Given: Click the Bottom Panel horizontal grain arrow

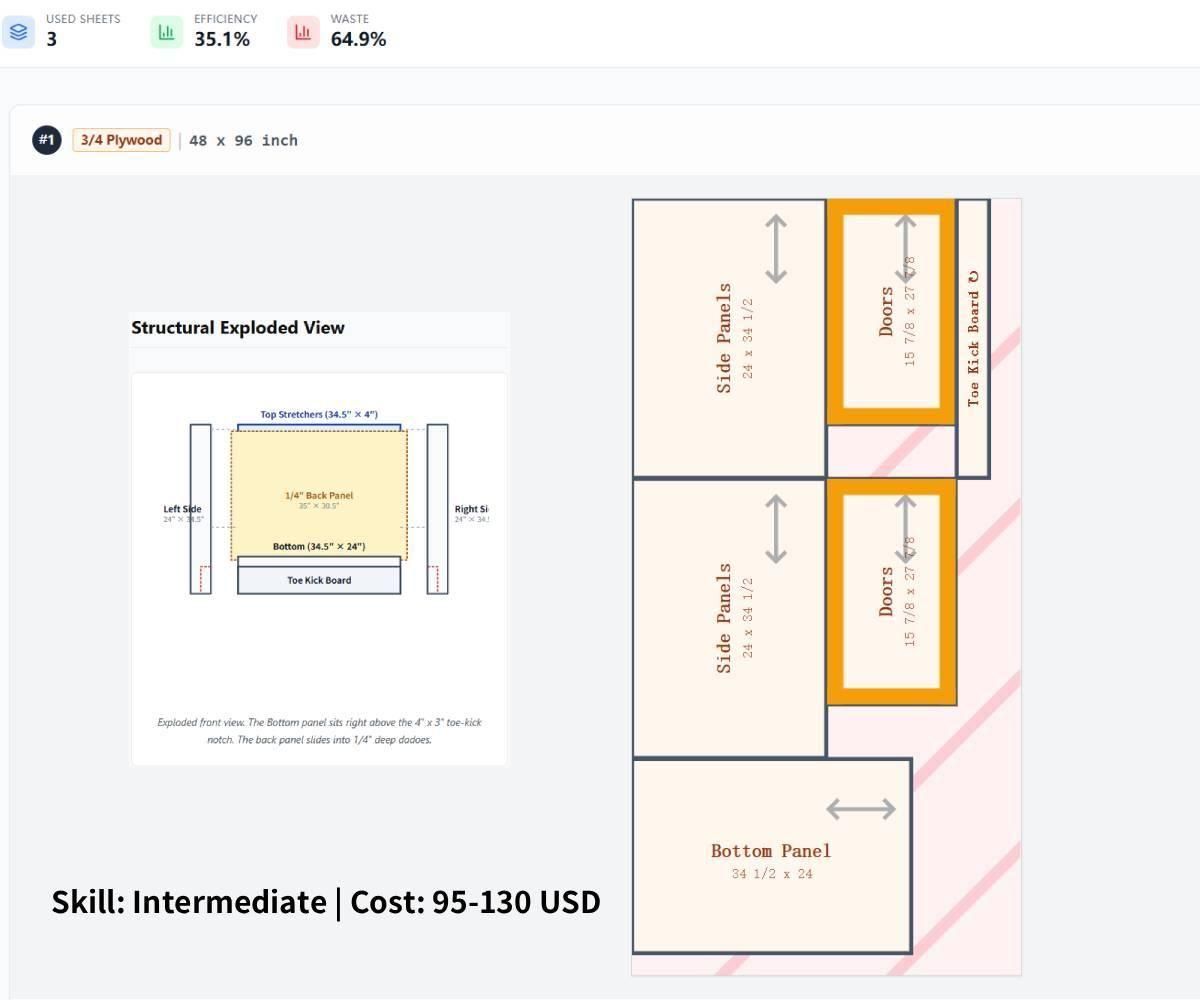Looking at the screenshot, I should pyautogui.click(x=861, y=809).
